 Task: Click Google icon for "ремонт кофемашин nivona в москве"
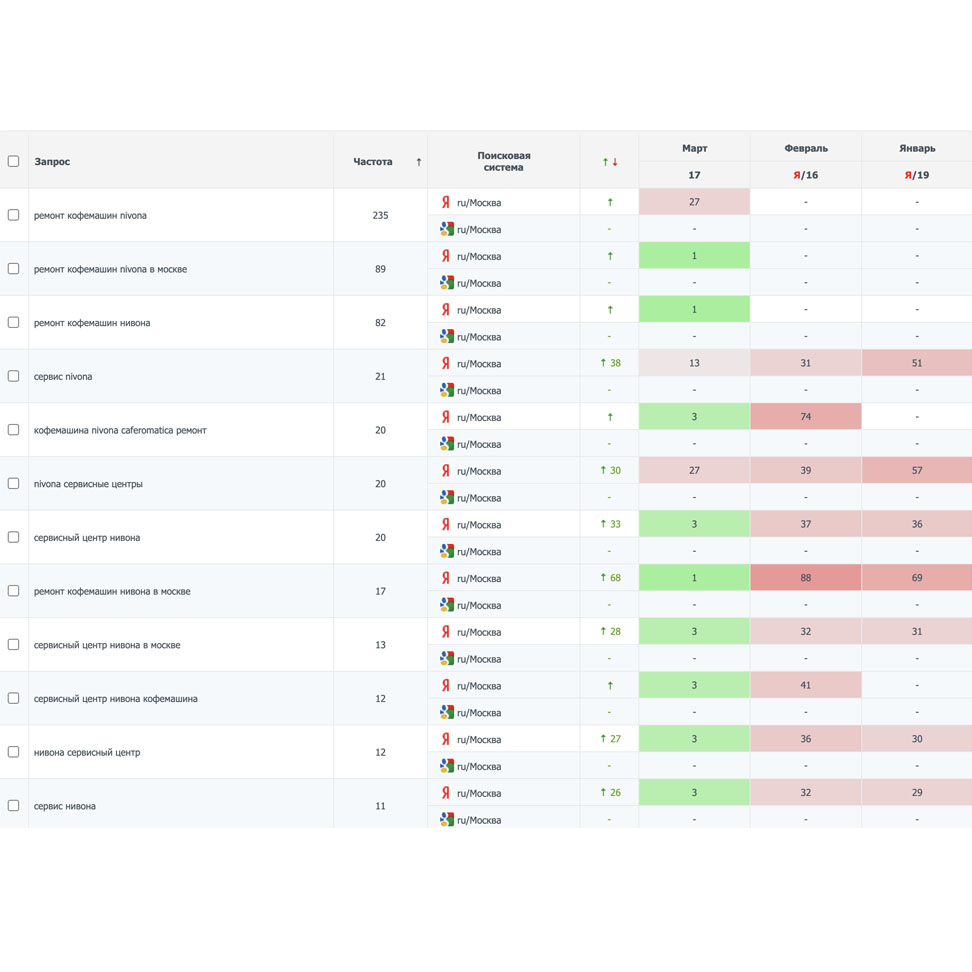[x=446, y=283]
